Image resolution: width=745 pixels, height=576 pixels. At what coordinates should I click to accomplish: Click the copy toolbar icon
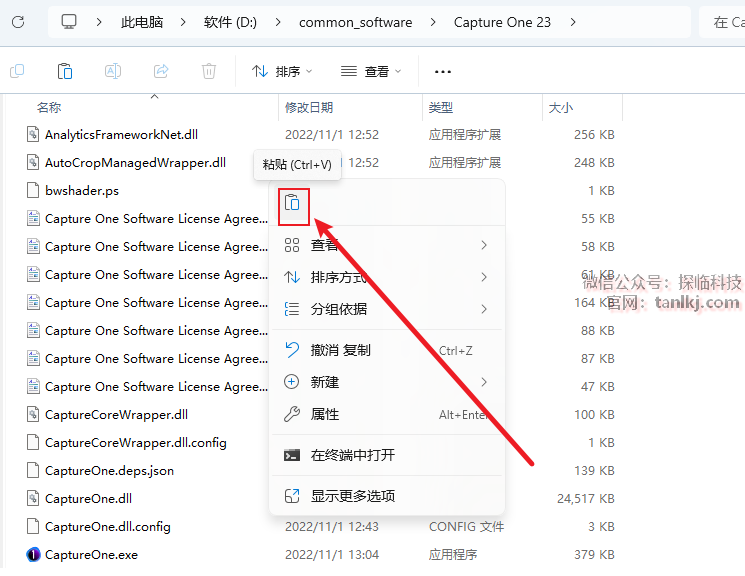[17, 71]
